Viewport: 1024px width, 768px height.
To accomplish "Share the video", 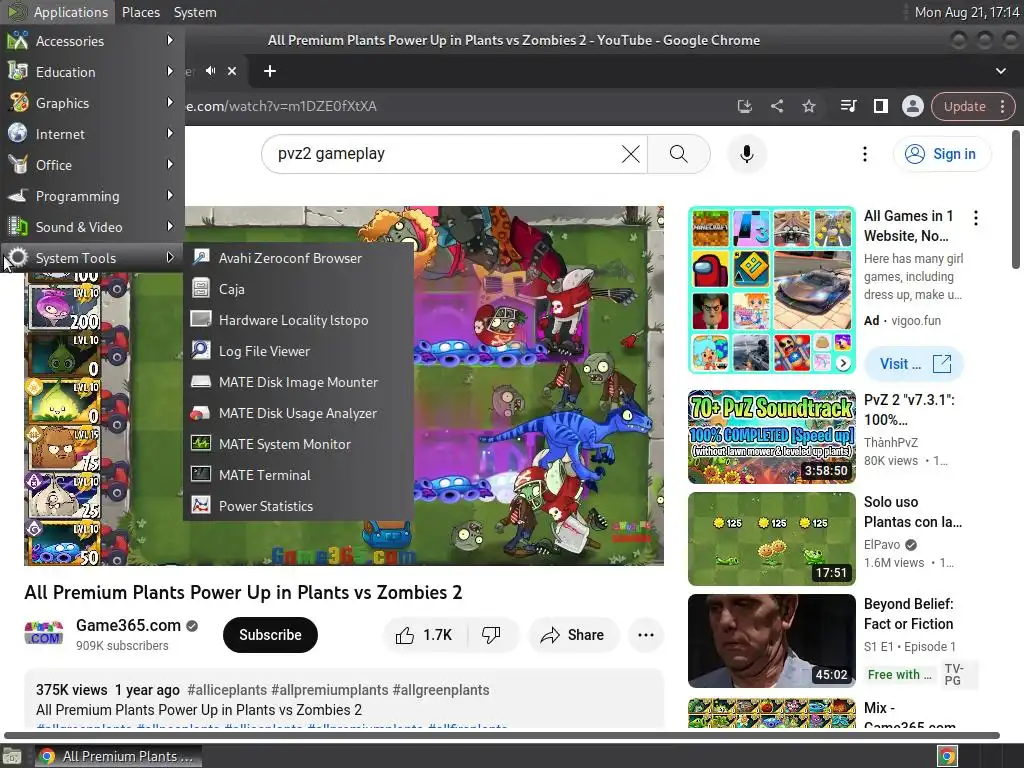I will tap(573, 635).
